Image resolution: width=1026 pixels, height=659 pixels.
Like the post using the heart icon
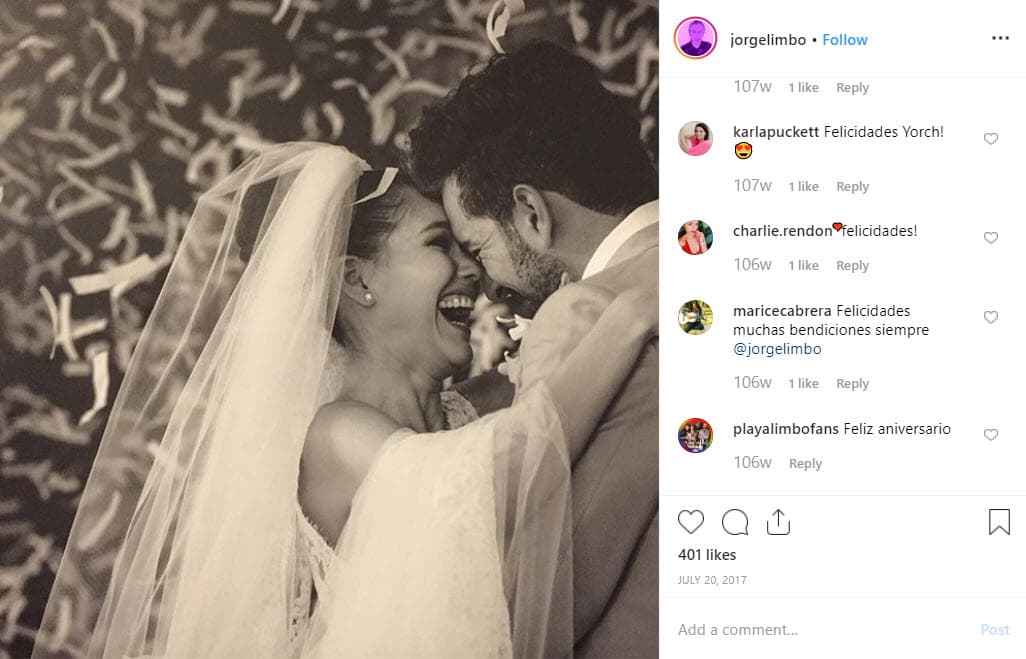point(691,521)
